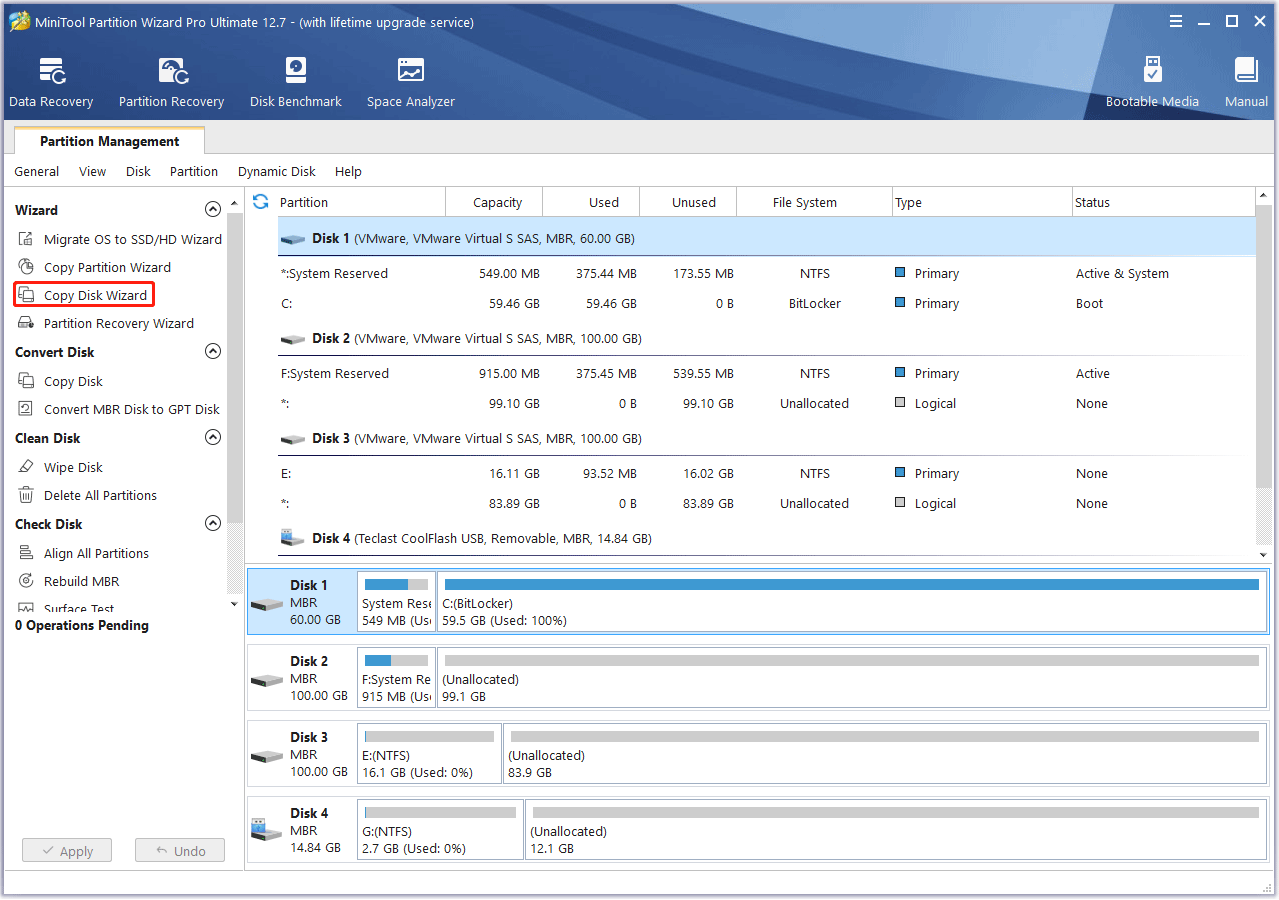Collapse the Convert Disk section

[x=212, y=352]
